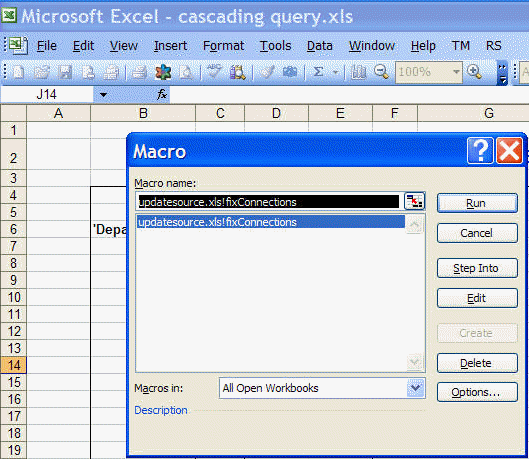This screenshot has height=459, width=529.
Task: Click the Edit button in Macro dialog
Action: (477, 298)
